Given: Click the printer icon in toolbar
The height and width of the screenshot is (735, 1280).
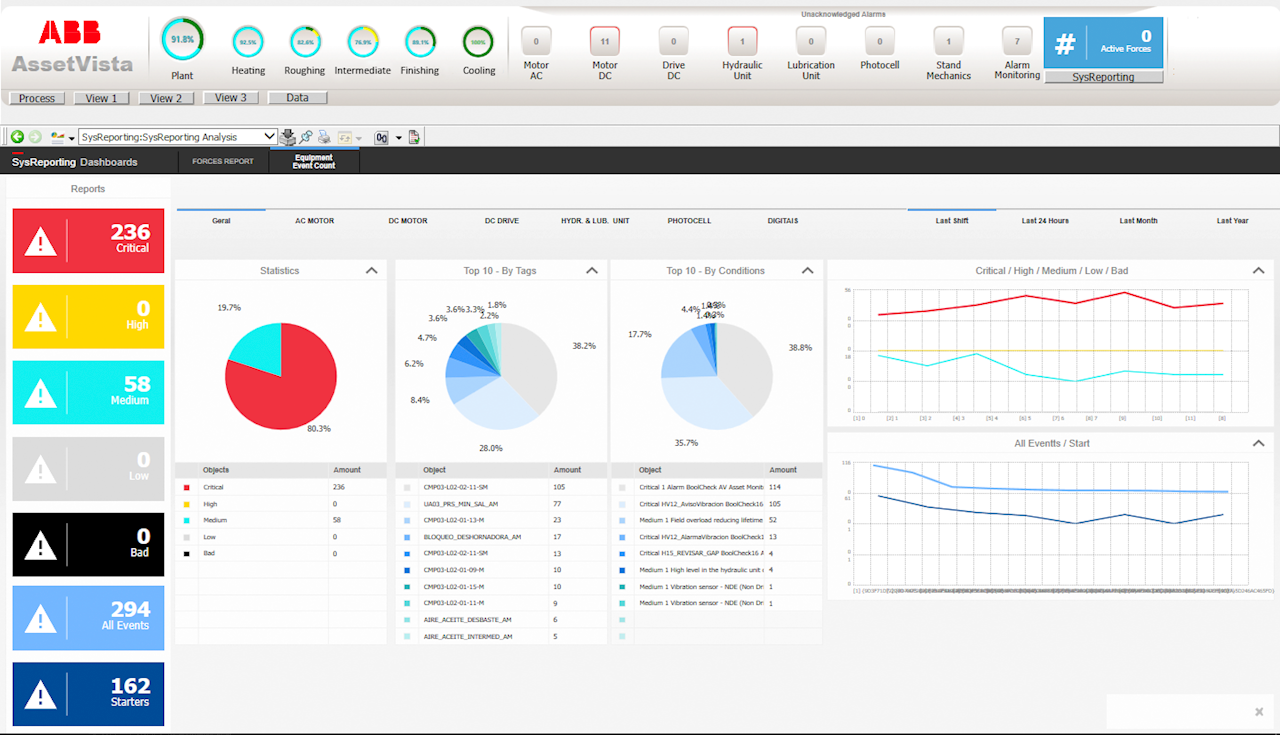Looking at the screenshot, I should [x=326, y=137].
